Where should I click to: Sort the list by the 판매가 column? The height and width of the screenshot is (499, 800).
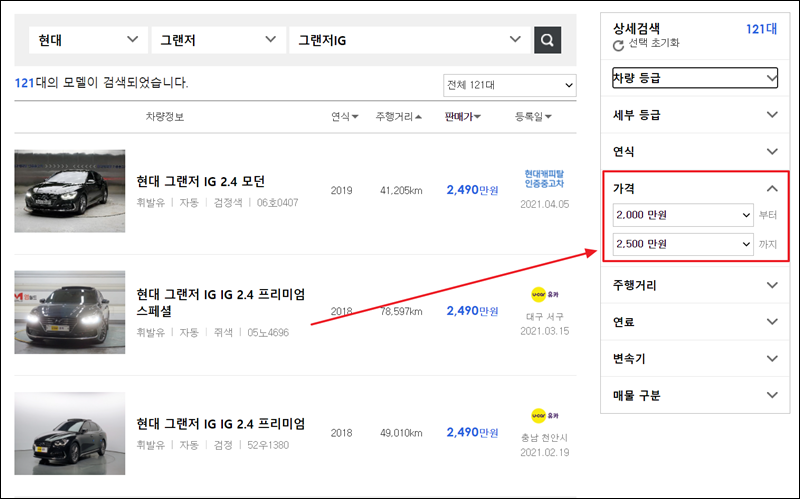pyautogui.click(x=462, y=117)
